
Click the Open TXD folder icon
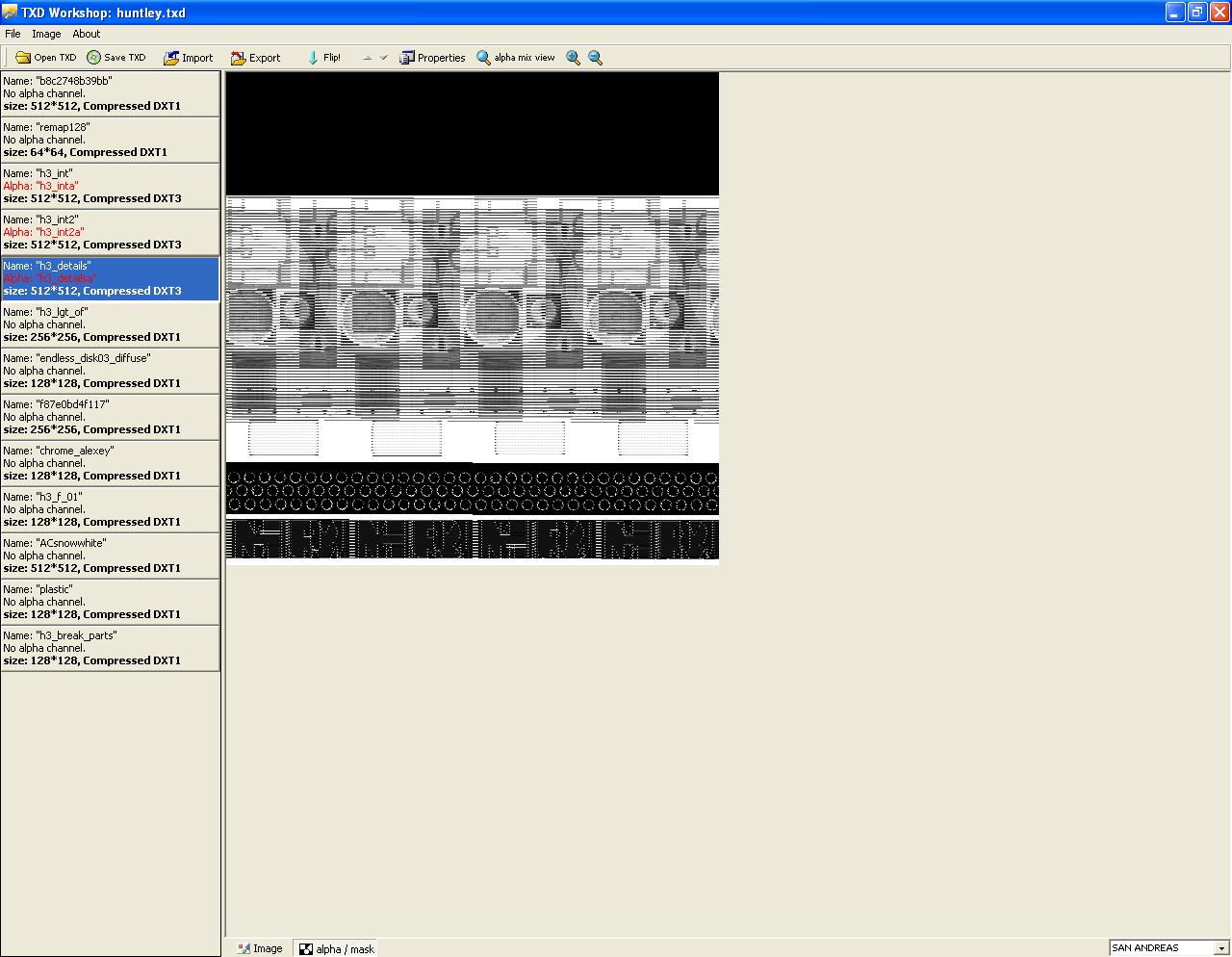pyautogui.click(x=23, y=58)
